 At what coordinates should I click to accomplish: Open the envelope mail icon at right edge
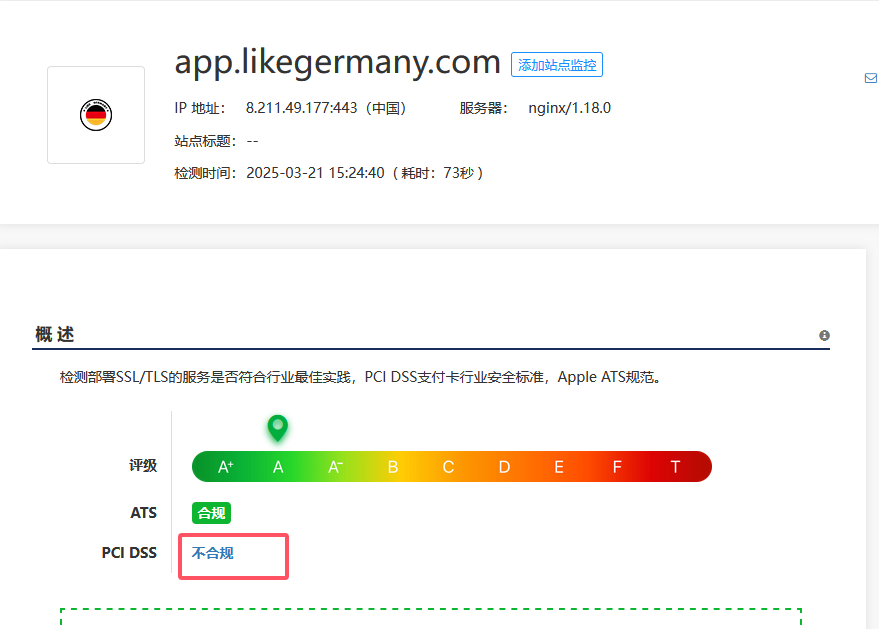(x=871, y=78)
